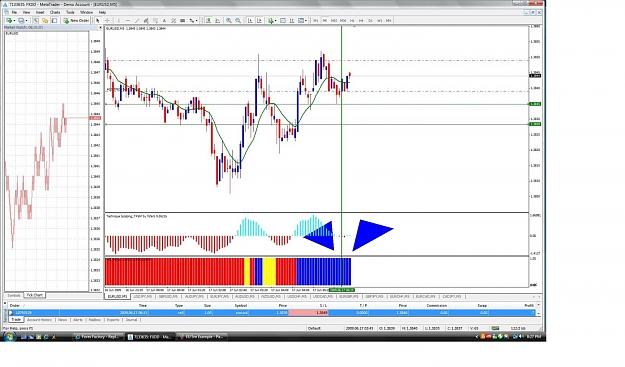Click the Windows Start orb
The height and width of the screenshot is (367, 625).
9,337
